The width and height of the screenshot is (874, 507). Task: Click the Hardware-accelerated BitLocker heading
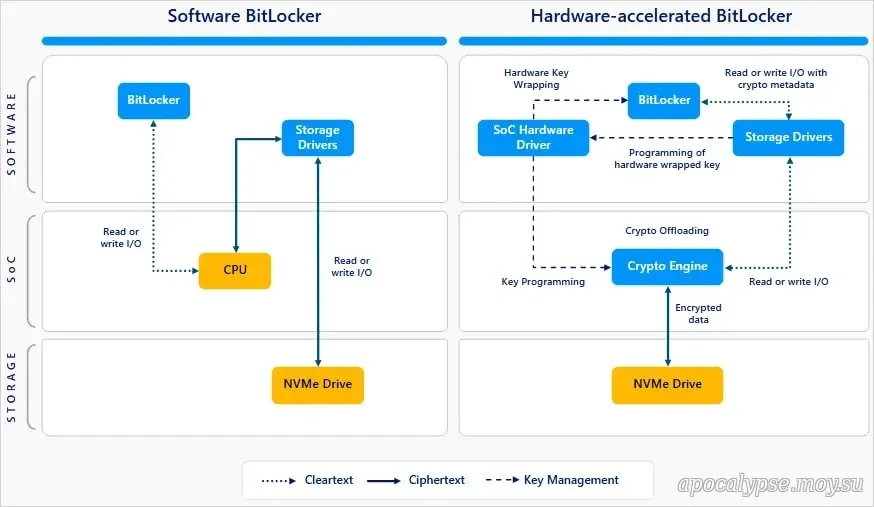tap(661, 16)
